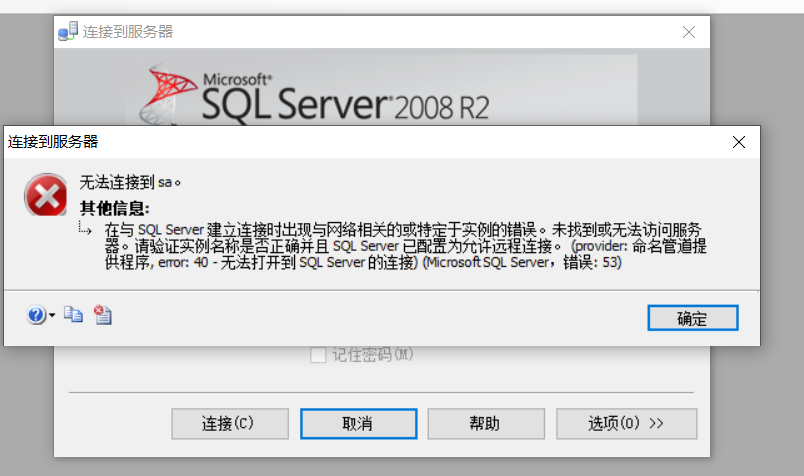Show technical details icon
This screenshot has height=476, width=804.
point(103,314)
